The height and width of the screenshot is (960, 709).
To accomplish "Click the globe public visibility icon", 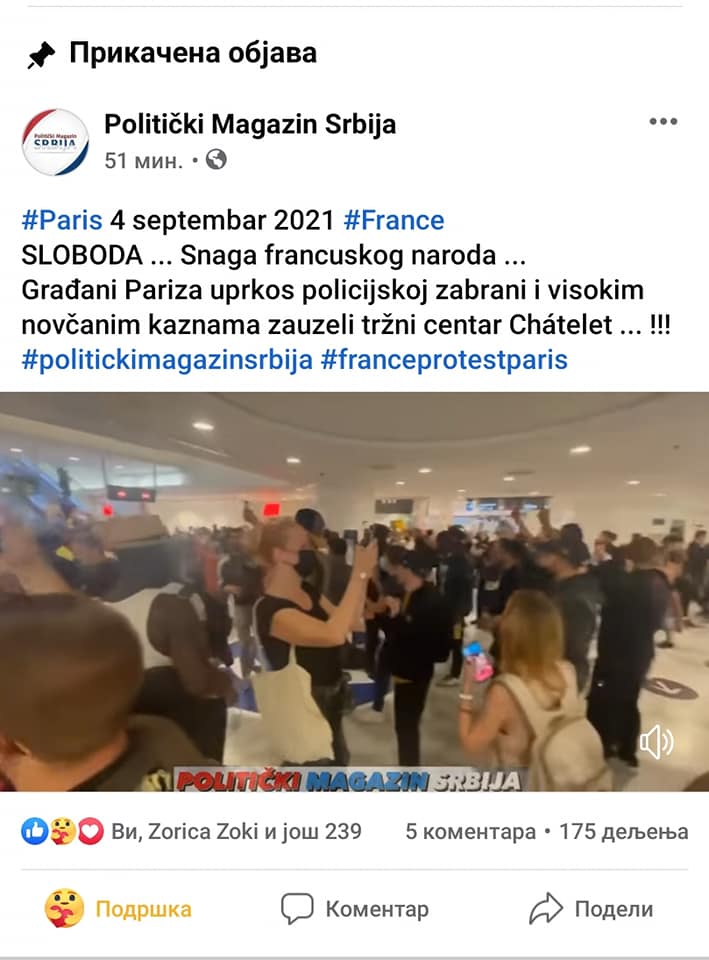I will pyautogui.click(x=216, y=160).
